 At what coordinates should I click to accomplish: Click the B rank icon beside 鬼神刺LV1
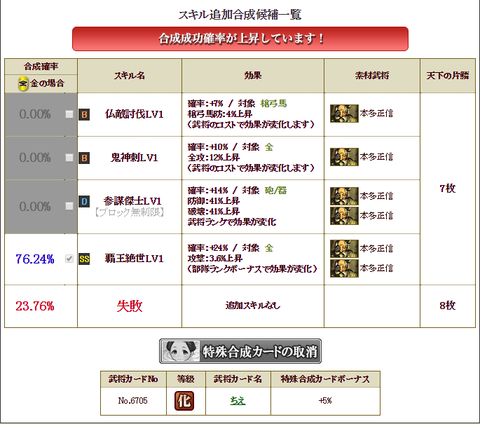pos(84,158)
